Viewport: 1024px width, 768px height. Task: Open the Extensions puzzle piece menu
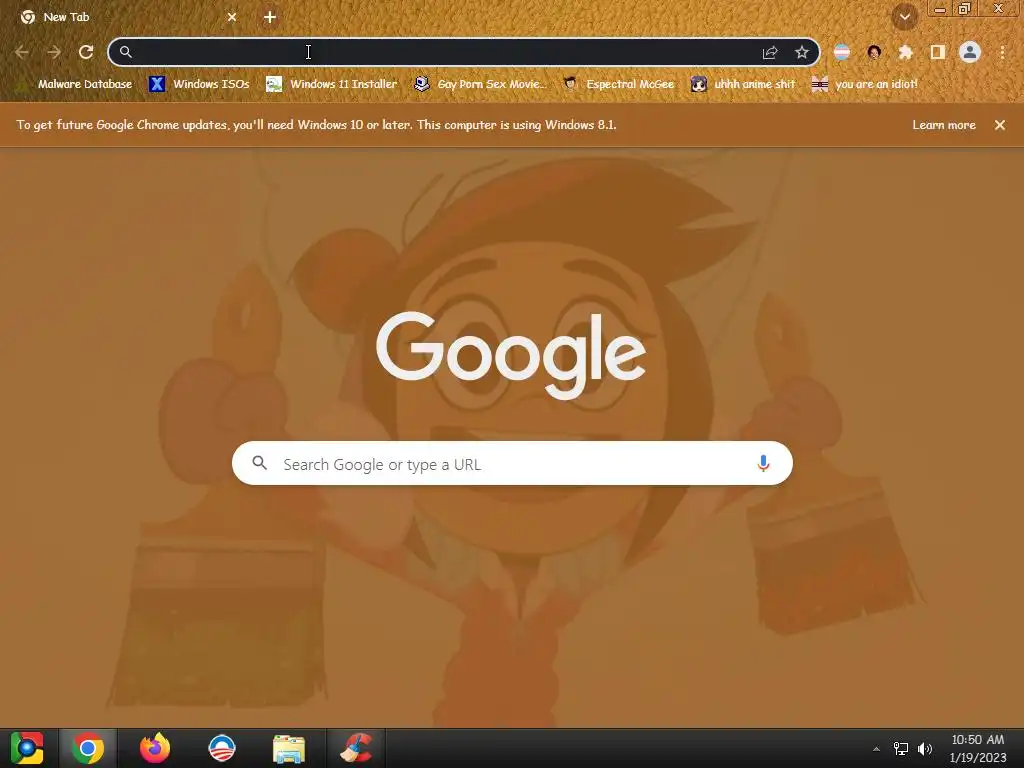pos(906,52)
